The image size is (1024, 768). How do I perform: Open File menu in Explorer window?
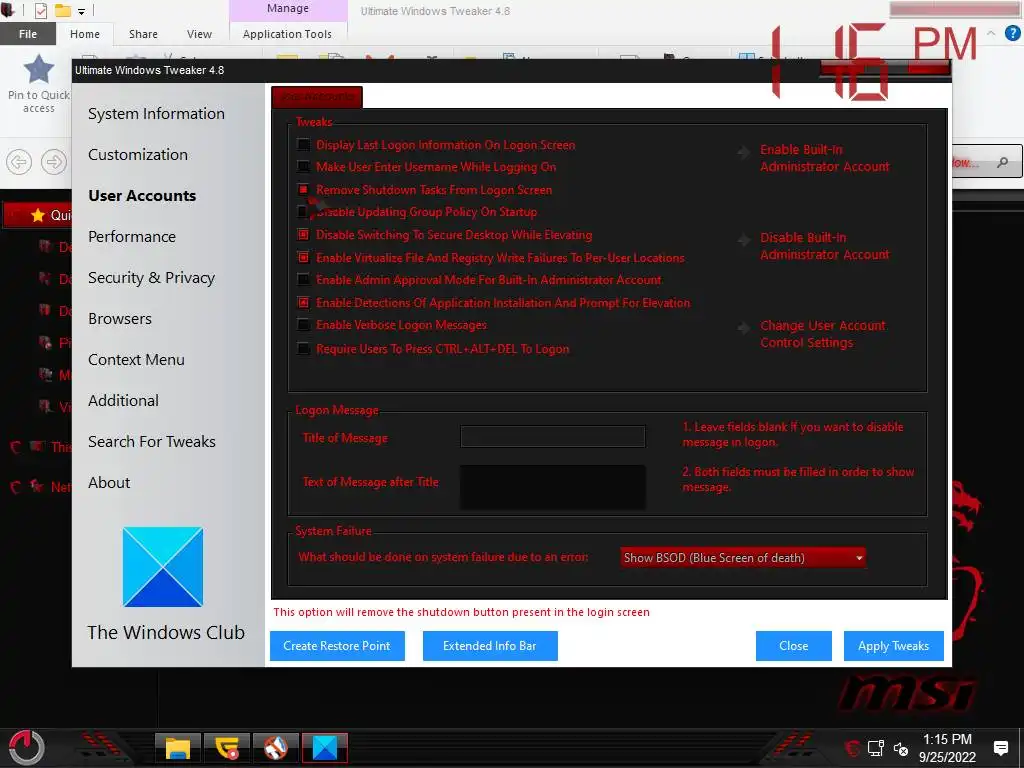pos(27,34)
